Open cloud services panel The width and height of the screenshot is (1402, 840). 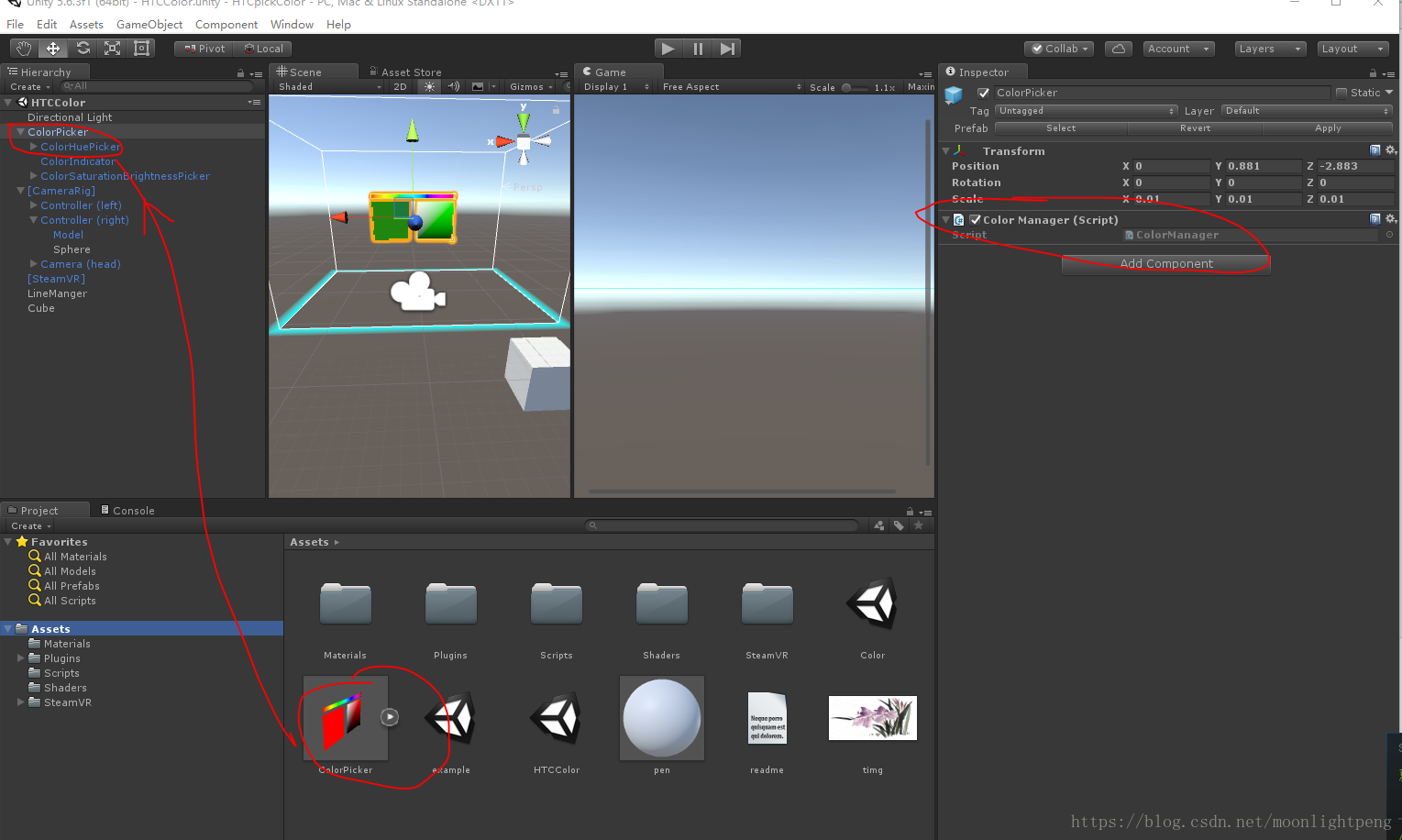pyautogui.click(x=1119, y=49)
